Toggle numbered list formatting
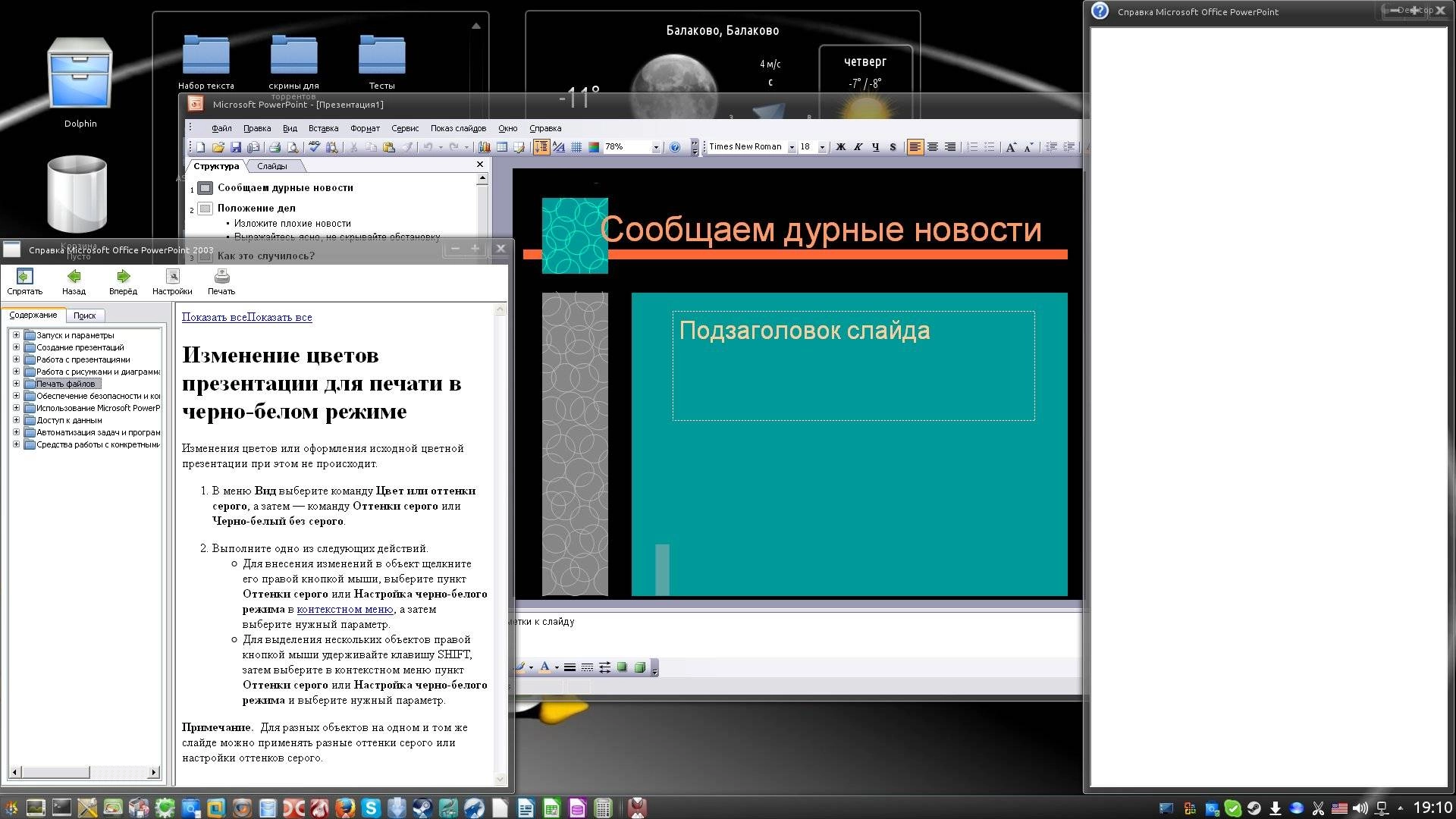The width and height of the screenshot is (1456, 819). 972,147
